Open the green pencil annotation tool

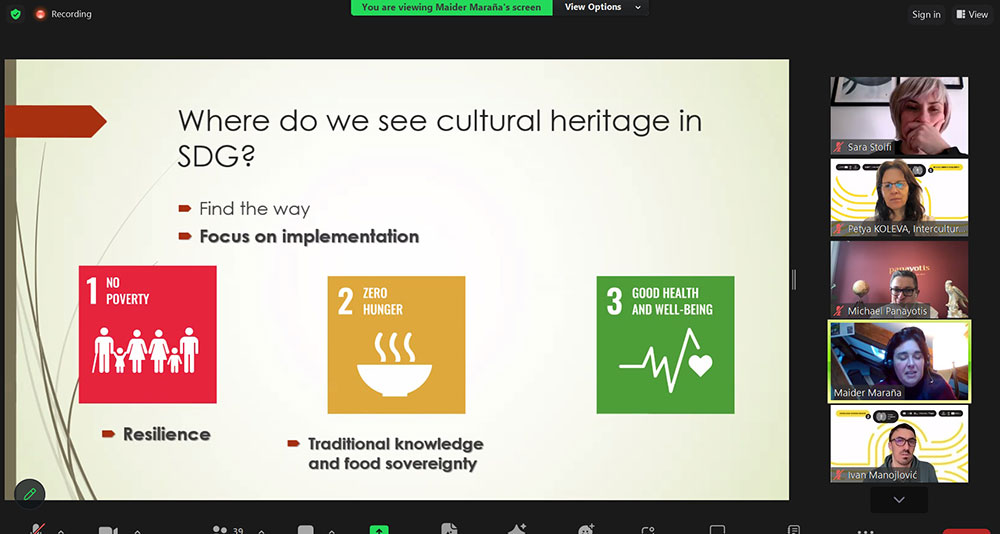tap(30, 493)
